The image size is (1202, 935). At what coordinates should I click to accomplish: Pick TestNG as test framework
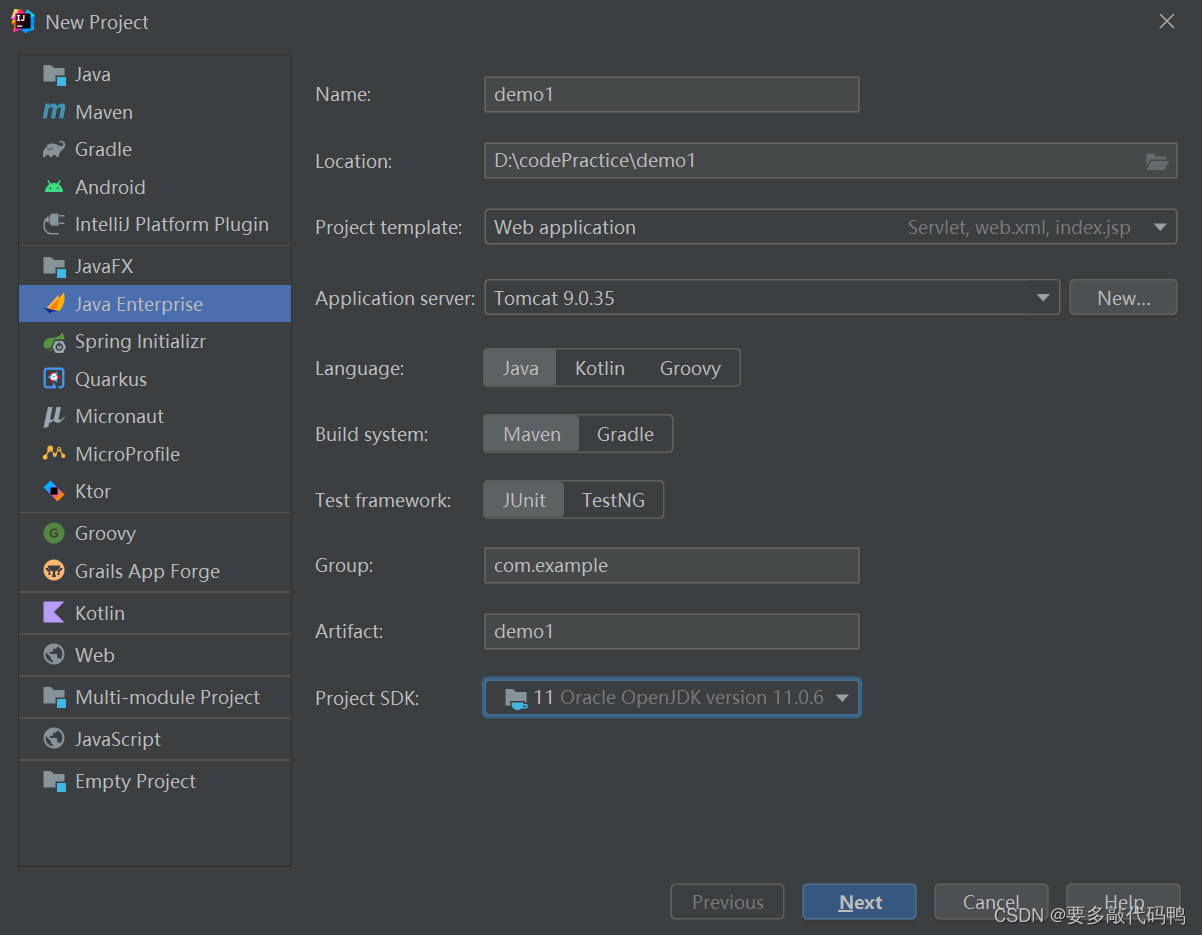coord(614,500)
